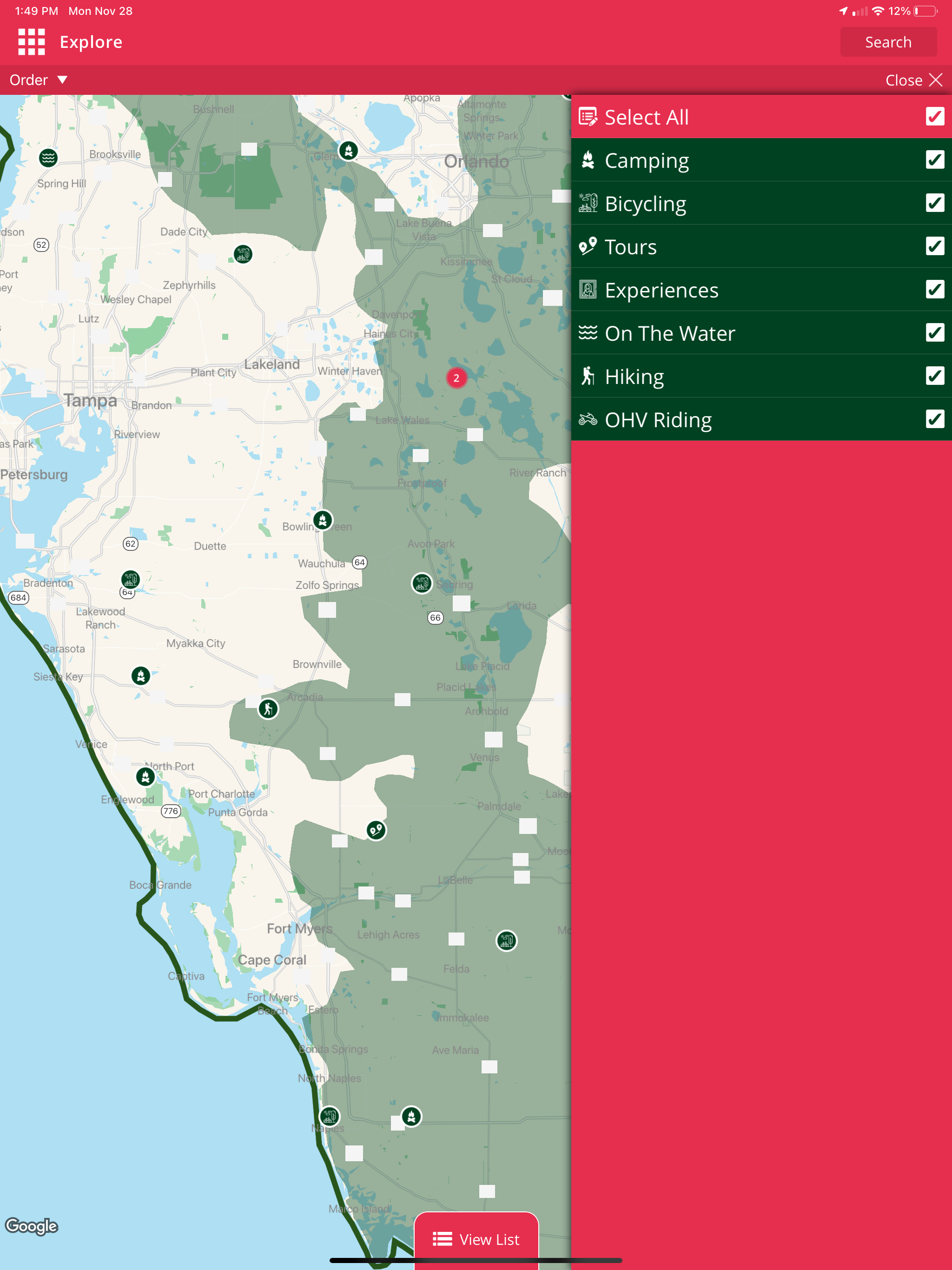952x1270 pixels.
Task: Expand the Order dropdown
Action: pyautogui.click(x=39, y=80)
